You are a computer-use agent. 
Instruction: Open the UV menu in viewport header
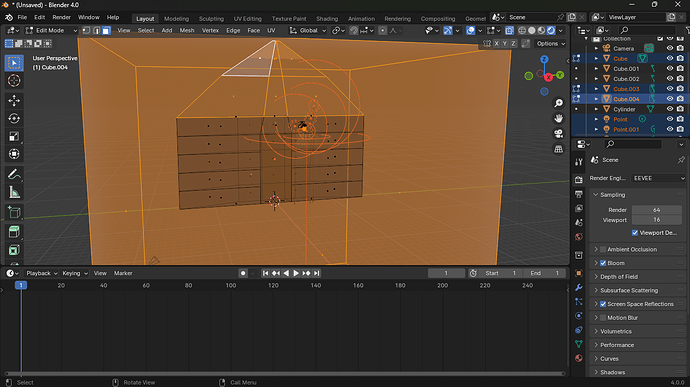pyautogui.click(x=271, y=30)
